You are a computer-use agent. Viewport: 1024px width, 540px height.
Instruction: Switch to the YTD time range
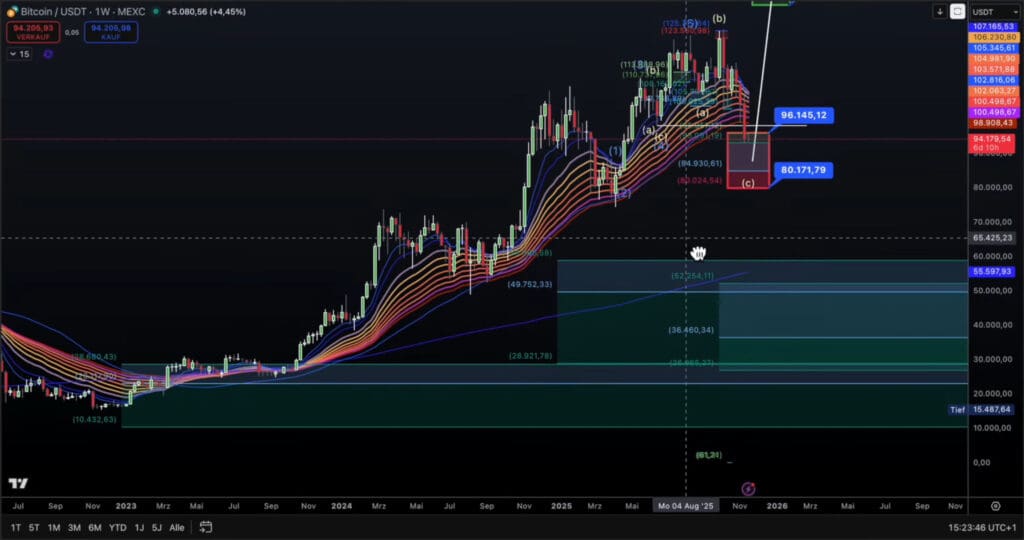pos(117,526)
